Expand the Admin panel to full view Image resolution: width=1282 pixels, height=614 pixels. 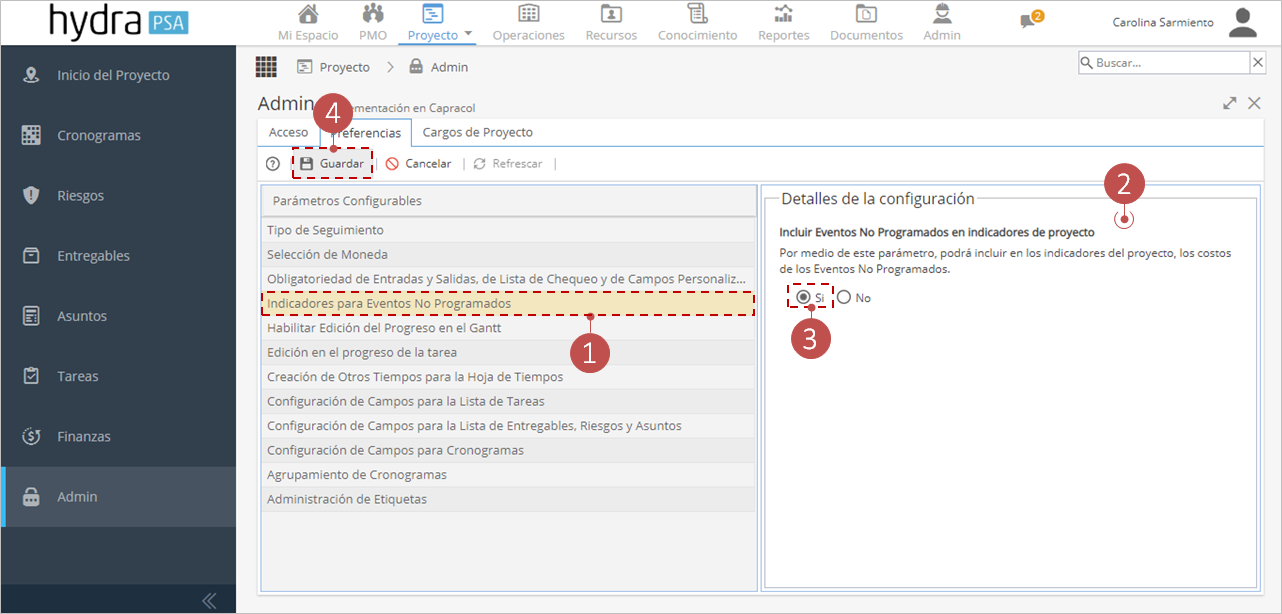pos(1229,103)
